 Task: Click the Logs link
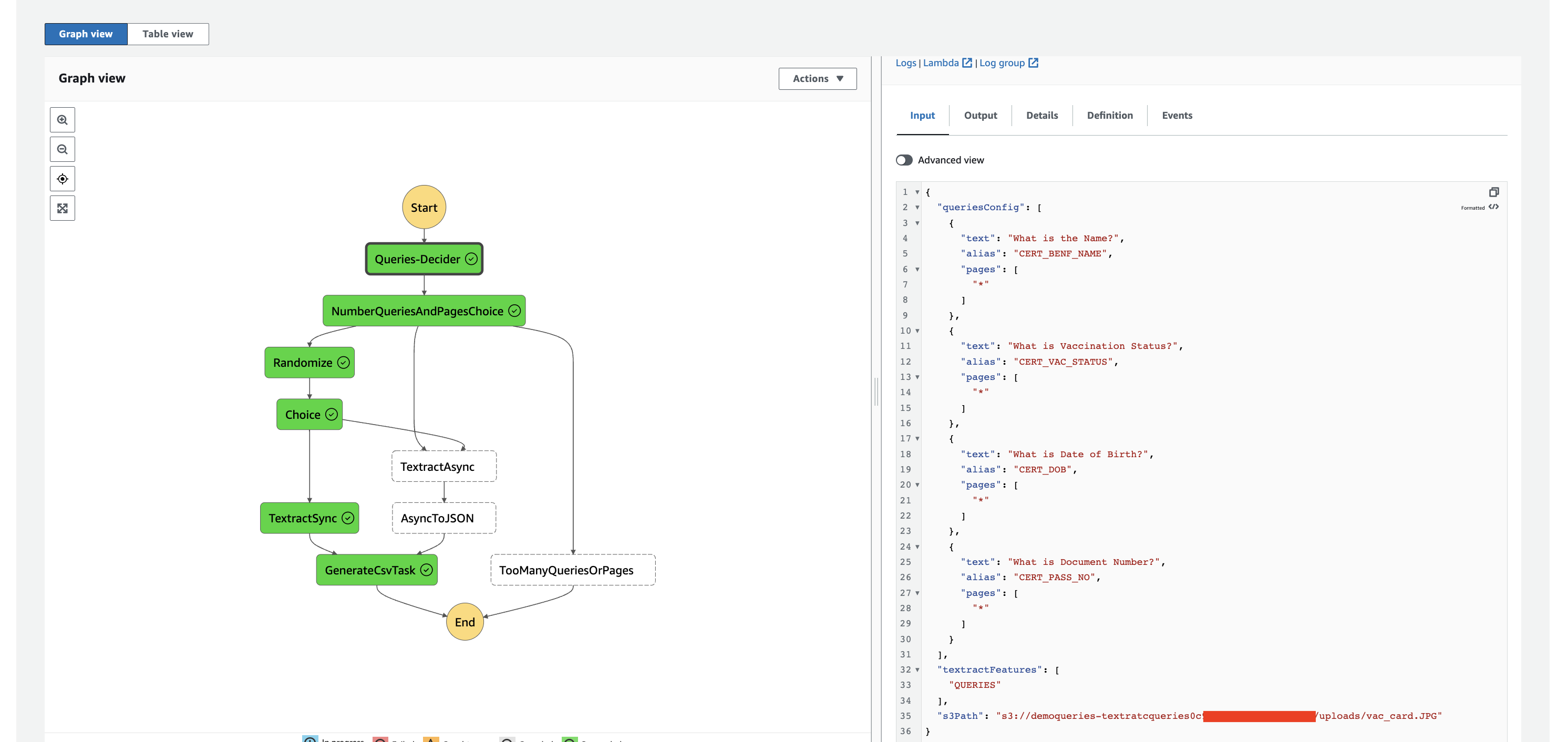tap(905, 63)
